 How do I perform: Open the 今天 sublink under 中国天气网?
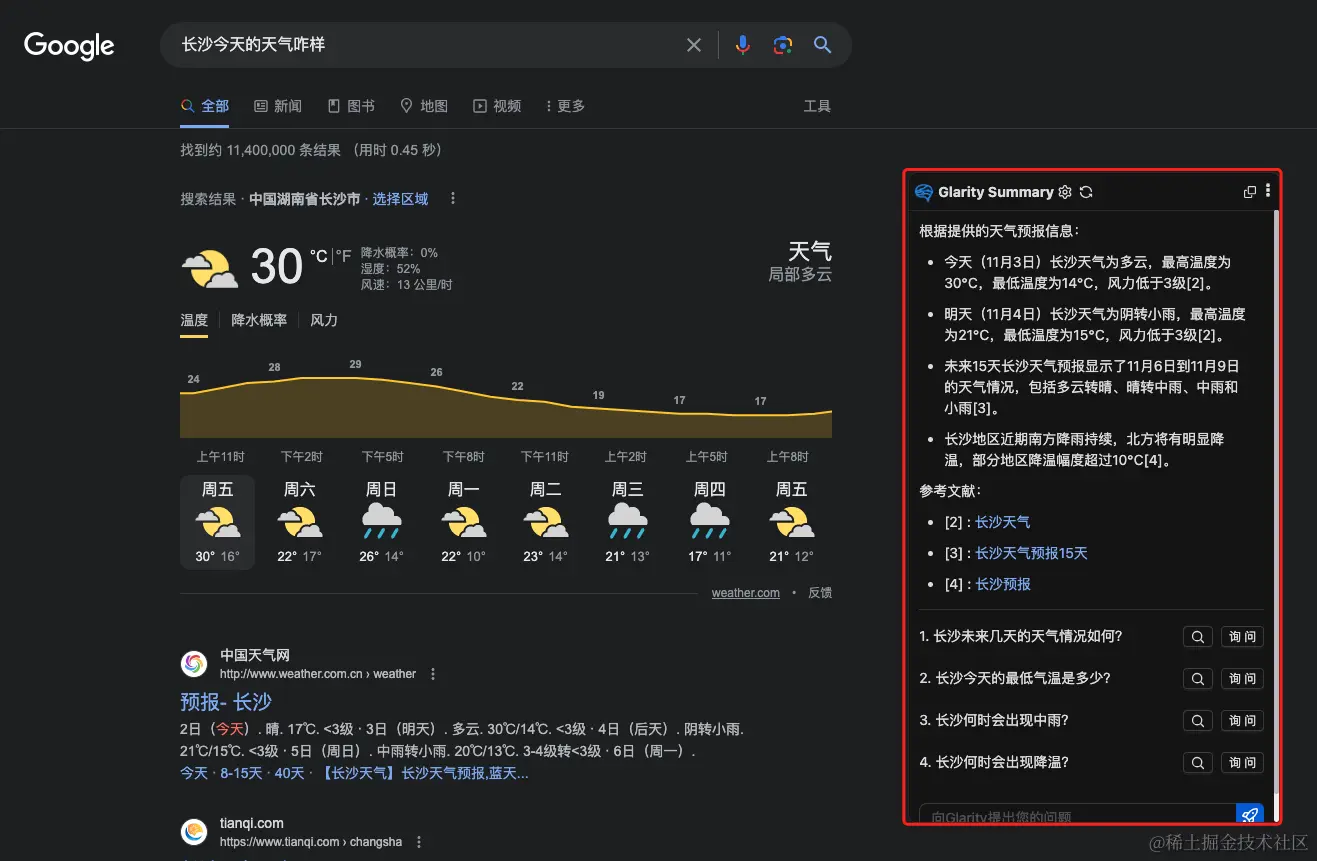tap(194, 773)
